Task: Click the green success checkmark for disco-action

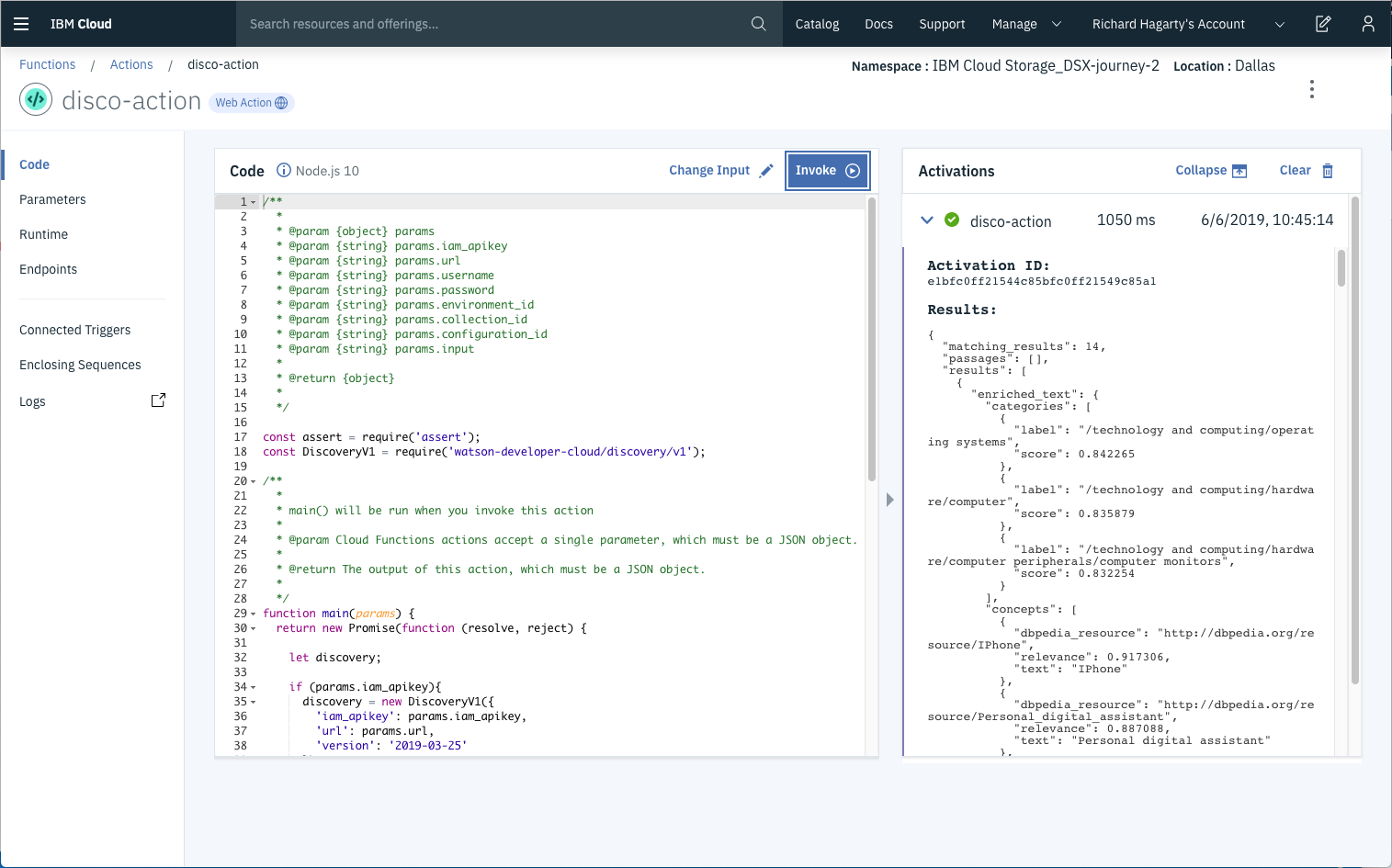Action: click(x=952, y=220)
